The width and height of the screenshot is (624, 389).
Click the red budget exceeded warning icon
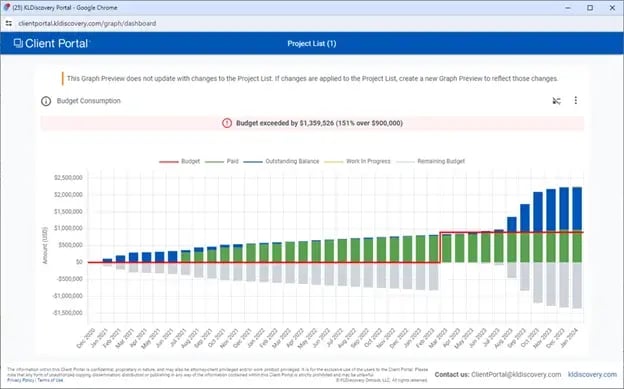point(227,123)
